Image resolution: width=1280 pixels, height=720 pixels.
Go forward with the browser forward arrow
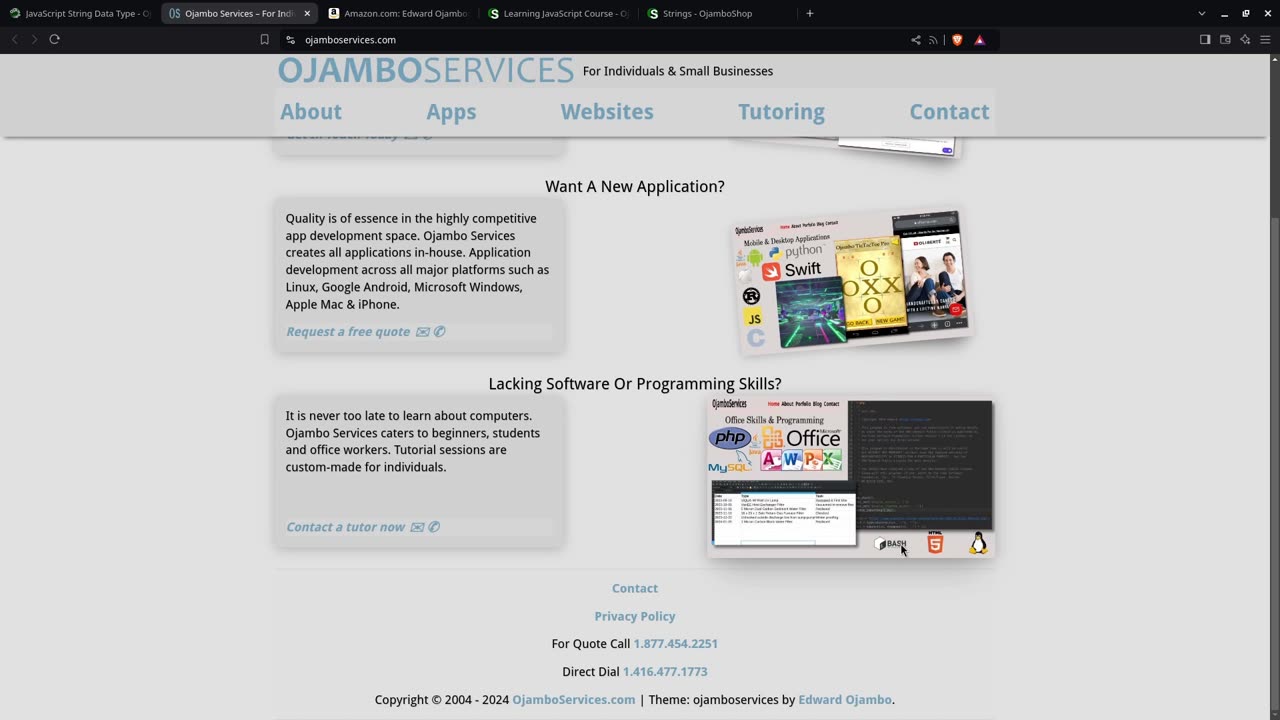[34, 39]
